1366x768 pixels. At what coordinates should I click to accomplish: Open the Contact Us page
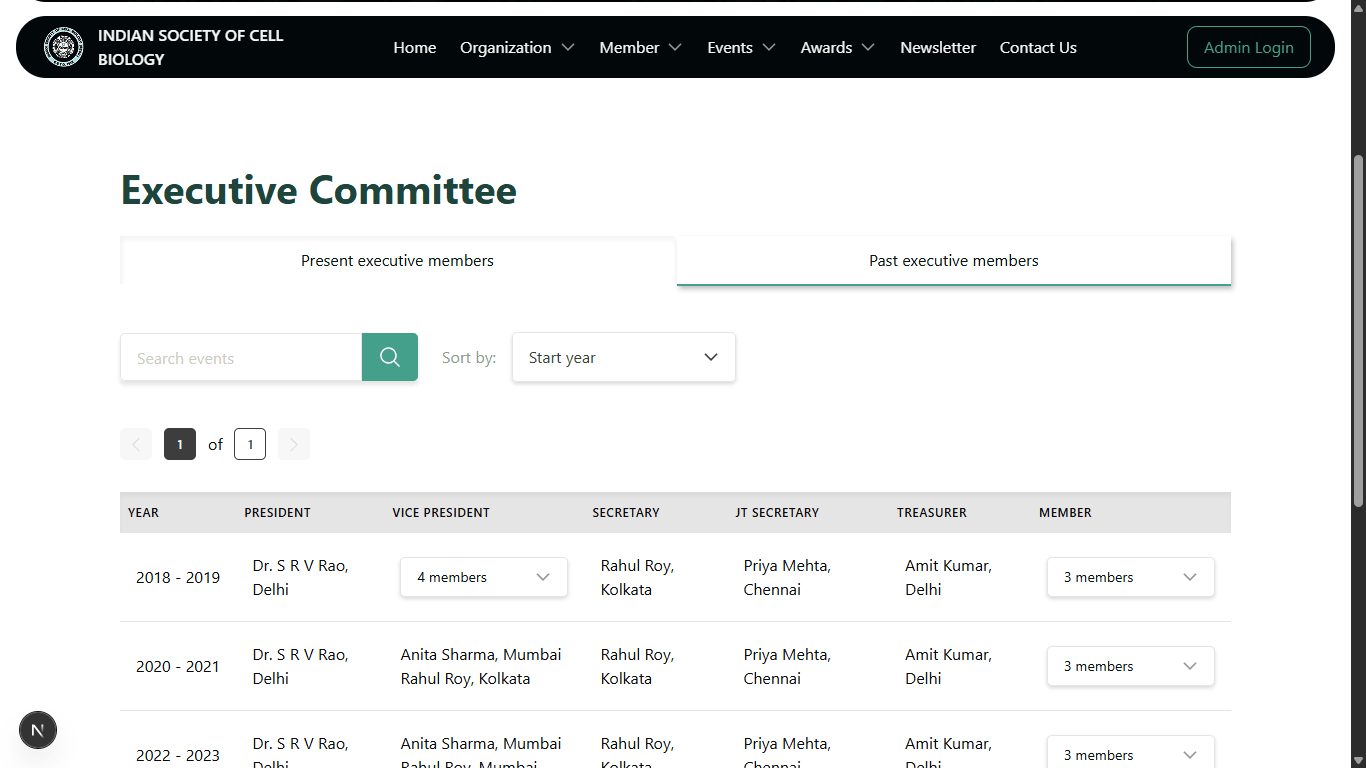point(1038,47)
